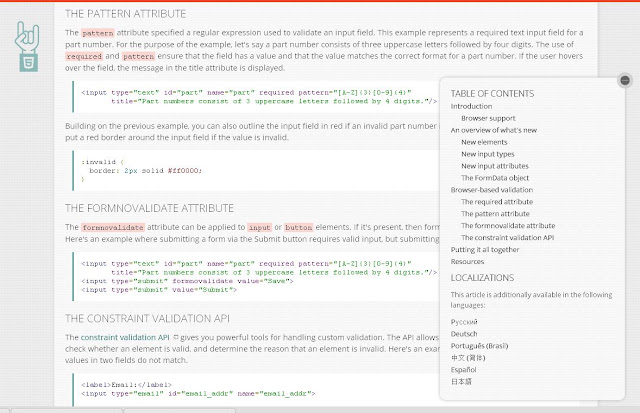
Task: Go to The constraint validation API entry
Action: 507,238
